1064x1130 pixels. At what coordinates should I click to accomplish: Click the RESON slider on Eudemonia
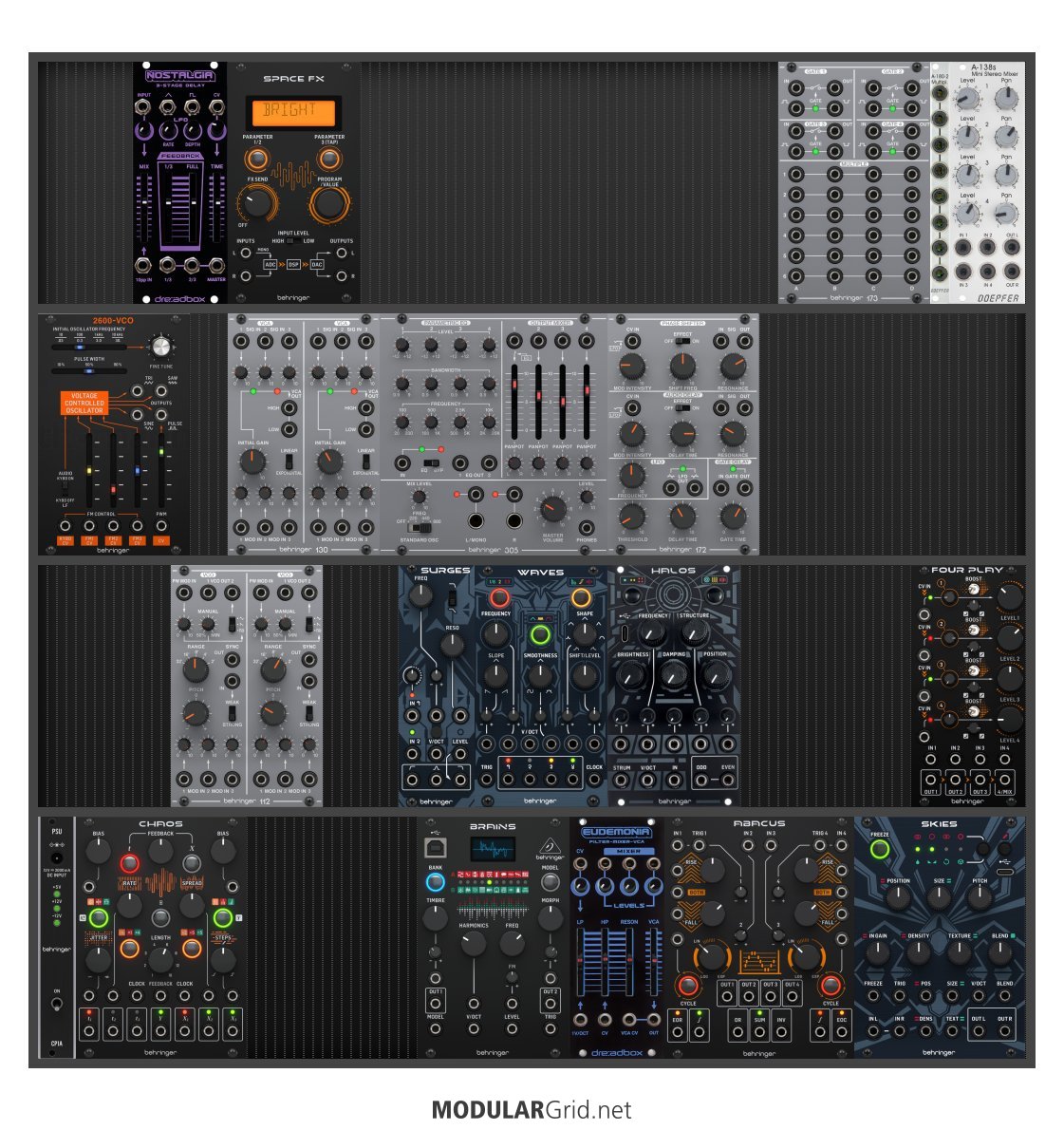(629, 961)
